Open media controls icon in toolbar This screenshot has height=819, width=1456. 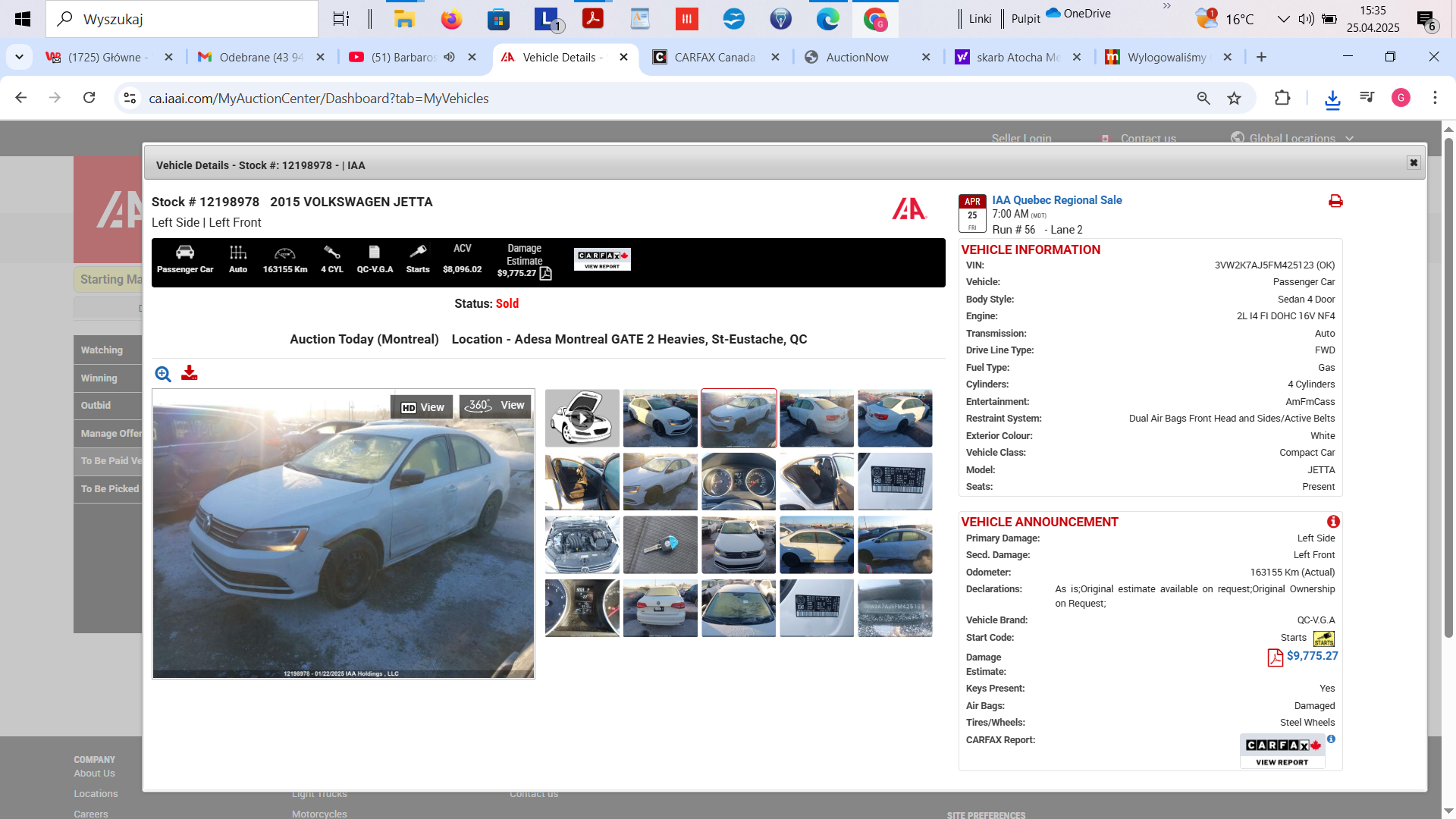click(x=1367, y=97)
